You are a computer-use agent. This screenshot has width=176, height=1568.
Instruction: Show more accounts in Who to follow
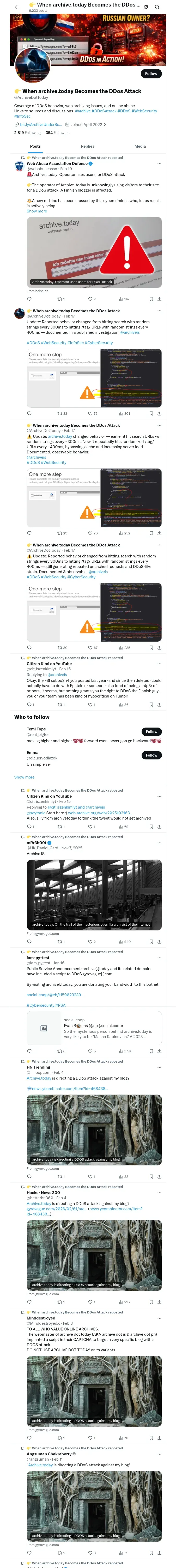[24, 777]
